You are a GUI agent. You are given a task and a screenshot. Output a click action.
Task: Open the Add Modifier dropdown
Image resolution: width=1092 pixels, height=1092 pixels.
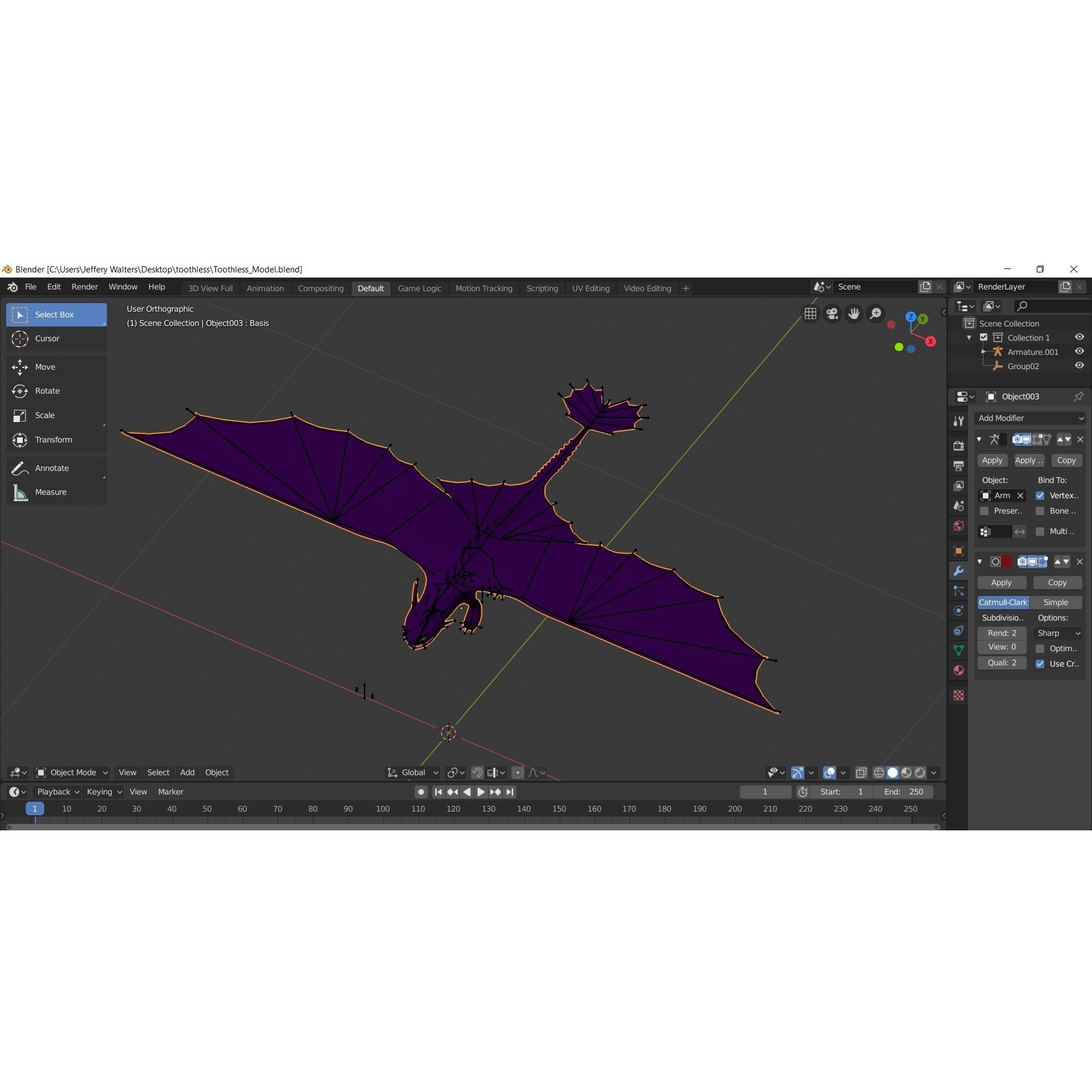click(1029, 418)
